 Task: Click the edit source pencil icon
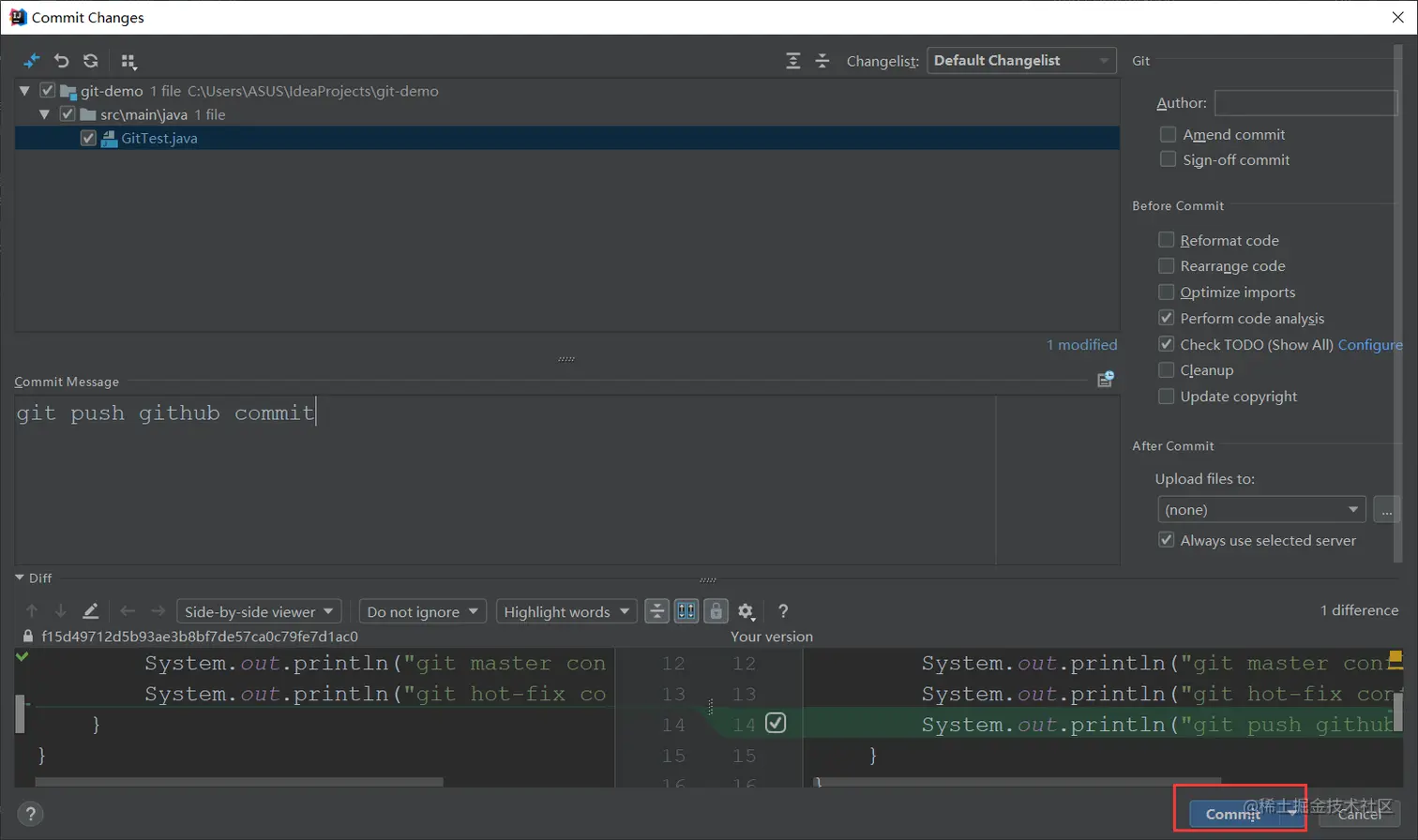[x=91, y=611]
